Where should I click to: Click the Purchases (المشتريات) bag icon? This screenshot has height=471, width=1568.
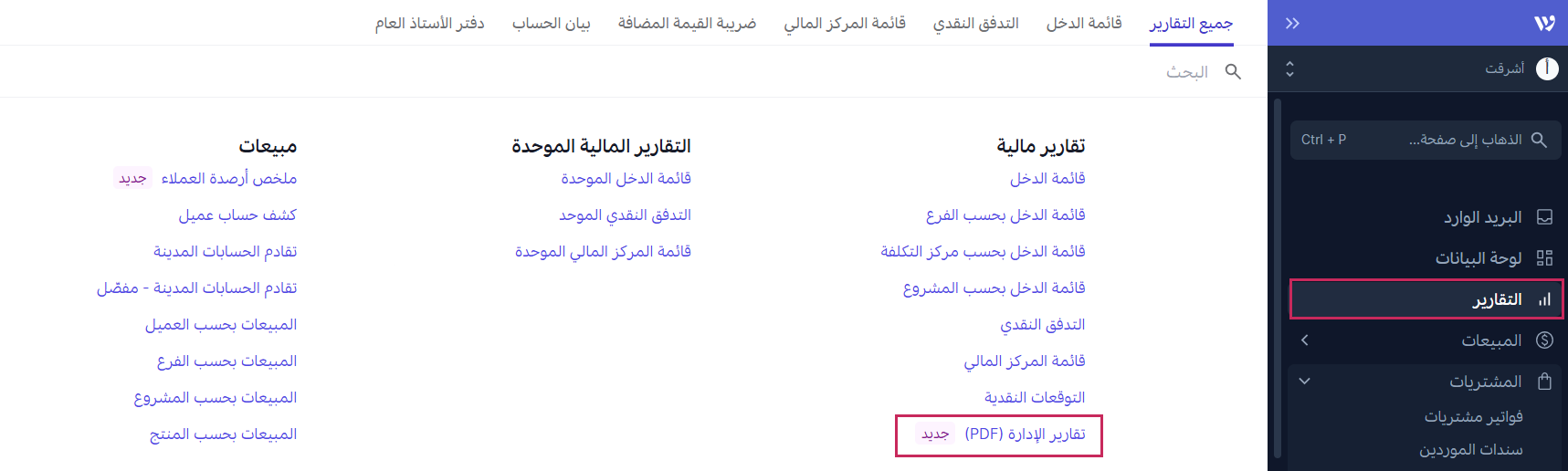coord(1544,382)
